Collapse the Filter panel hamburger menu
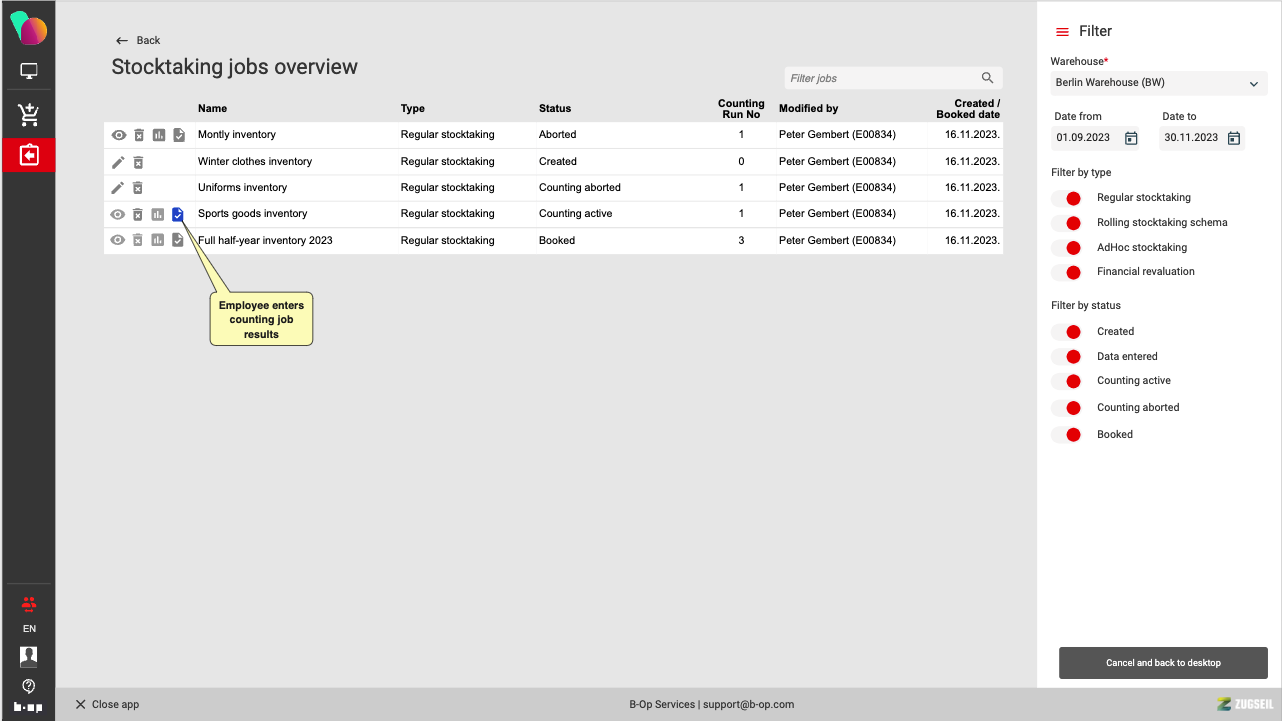 coord(1062,32)
